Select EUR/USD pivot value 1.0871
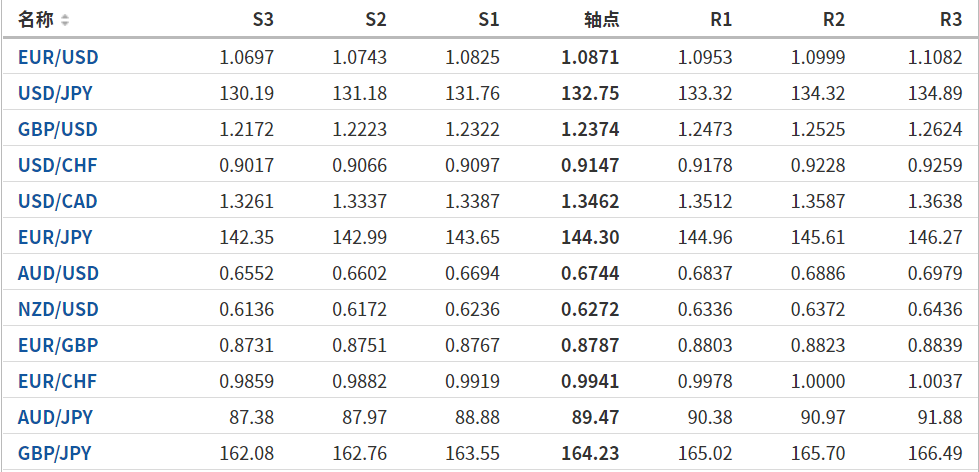This screenshot has height=472, width=979. click(x=590, y=57)
